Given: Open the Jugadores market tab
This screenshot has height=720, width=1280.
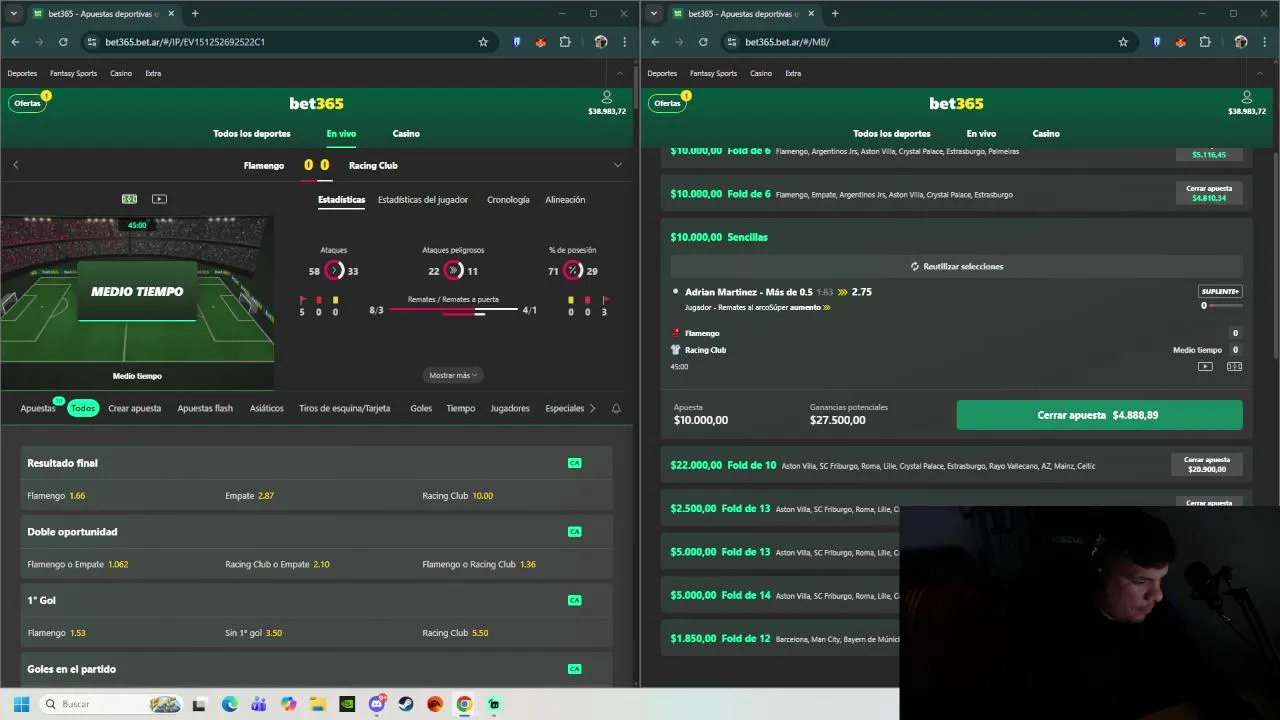Looking at the screenshot, I should 510,408.
